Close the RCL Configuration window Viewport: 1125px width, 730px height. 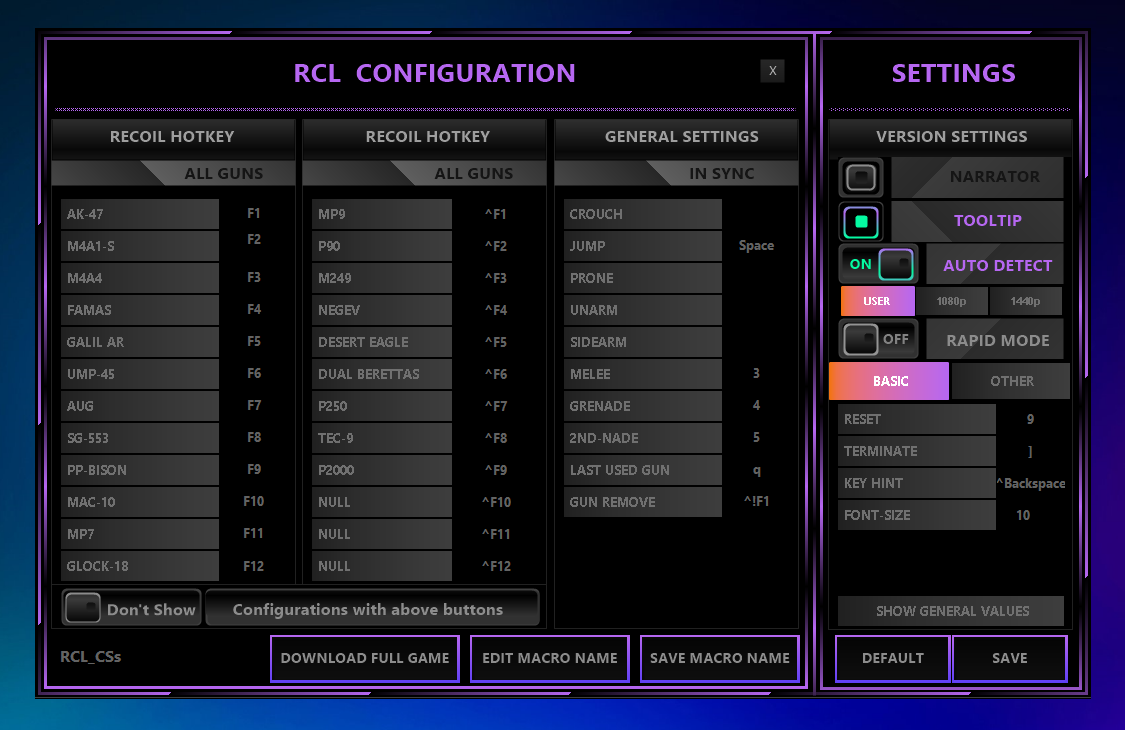click(x=772, y=70)
